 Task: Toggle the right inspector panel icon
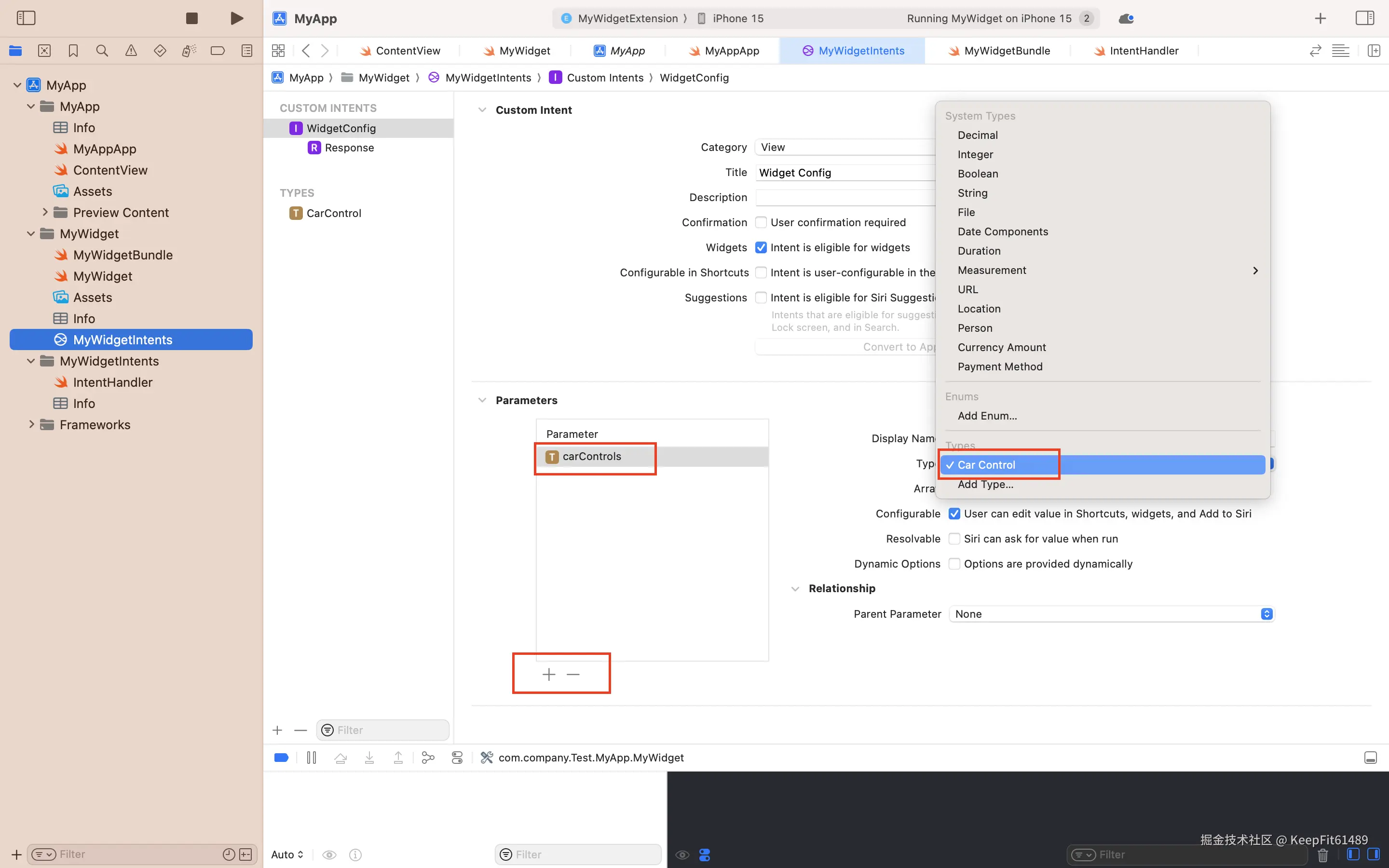click(1364, 18)
